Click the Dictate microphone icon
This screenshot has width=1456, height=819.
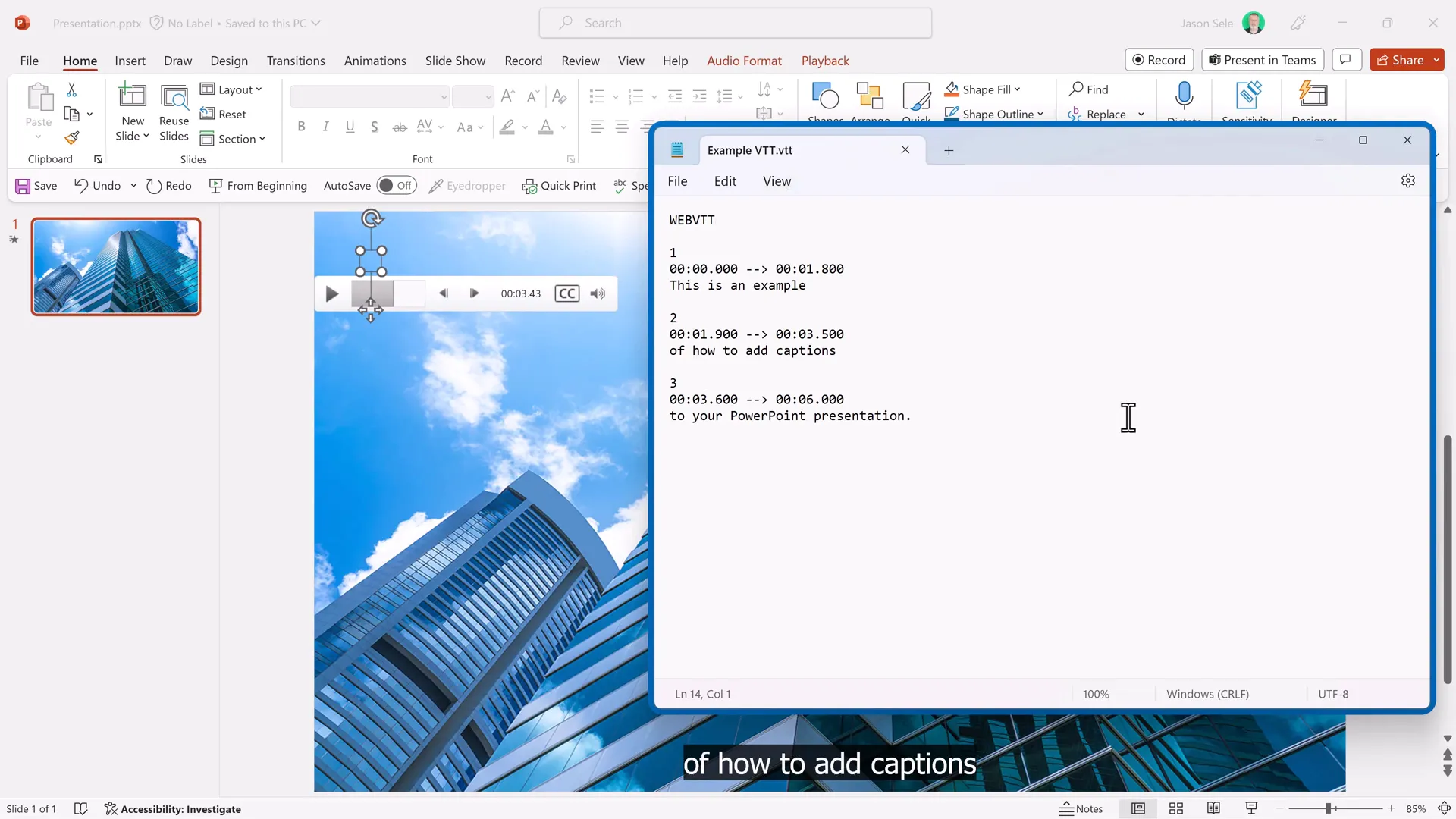(x=1184, y=96)
